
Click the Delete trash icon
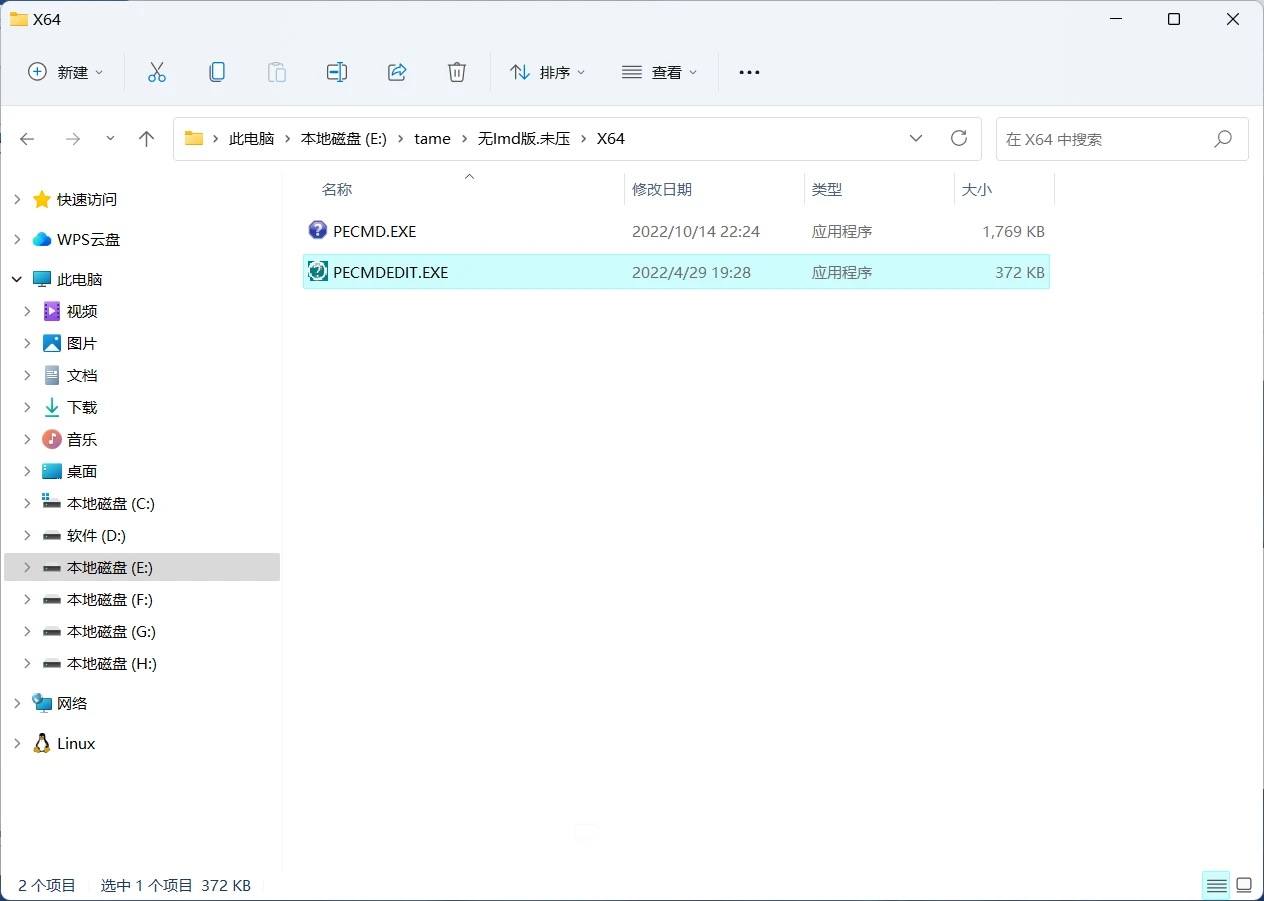pos(457,72)
